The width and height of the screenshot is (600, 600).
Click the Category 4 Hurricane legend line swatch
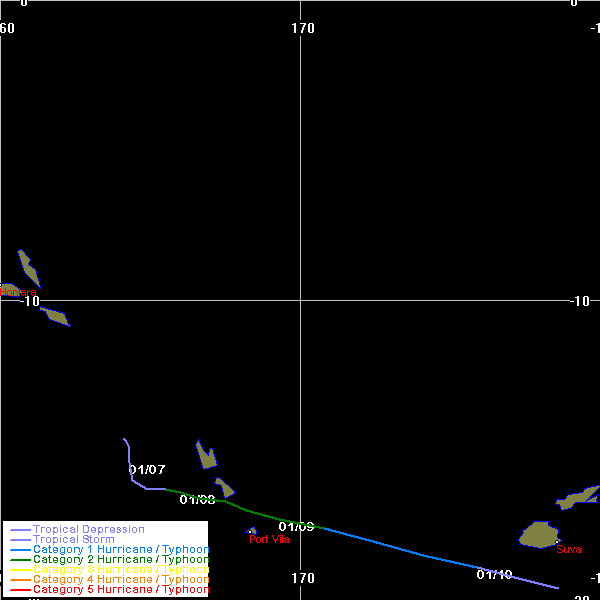[x=19, y=580]
